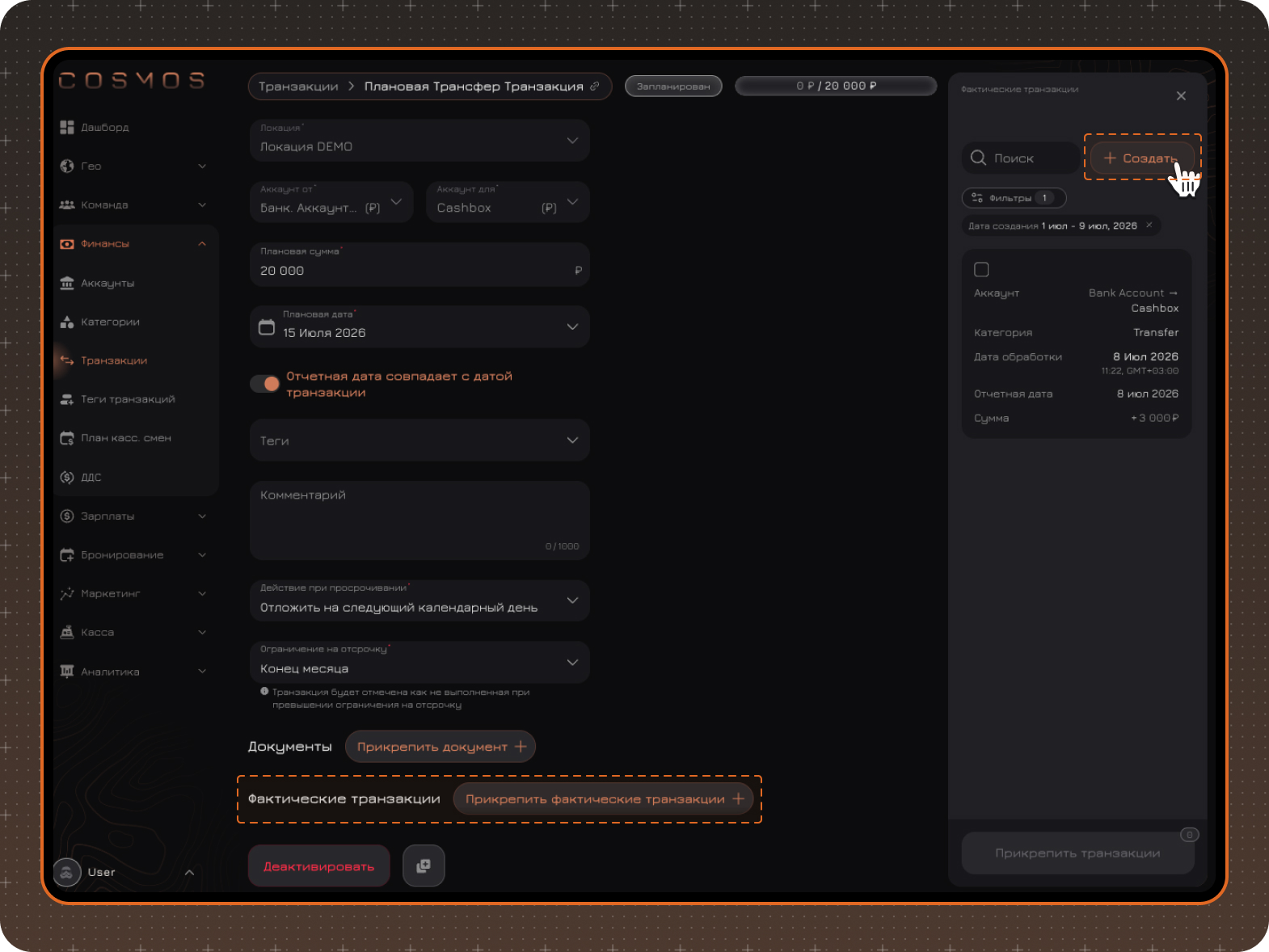Click the Бронирование calendar icon
This screenshot has width=1269, height=952.
point(67,554)
